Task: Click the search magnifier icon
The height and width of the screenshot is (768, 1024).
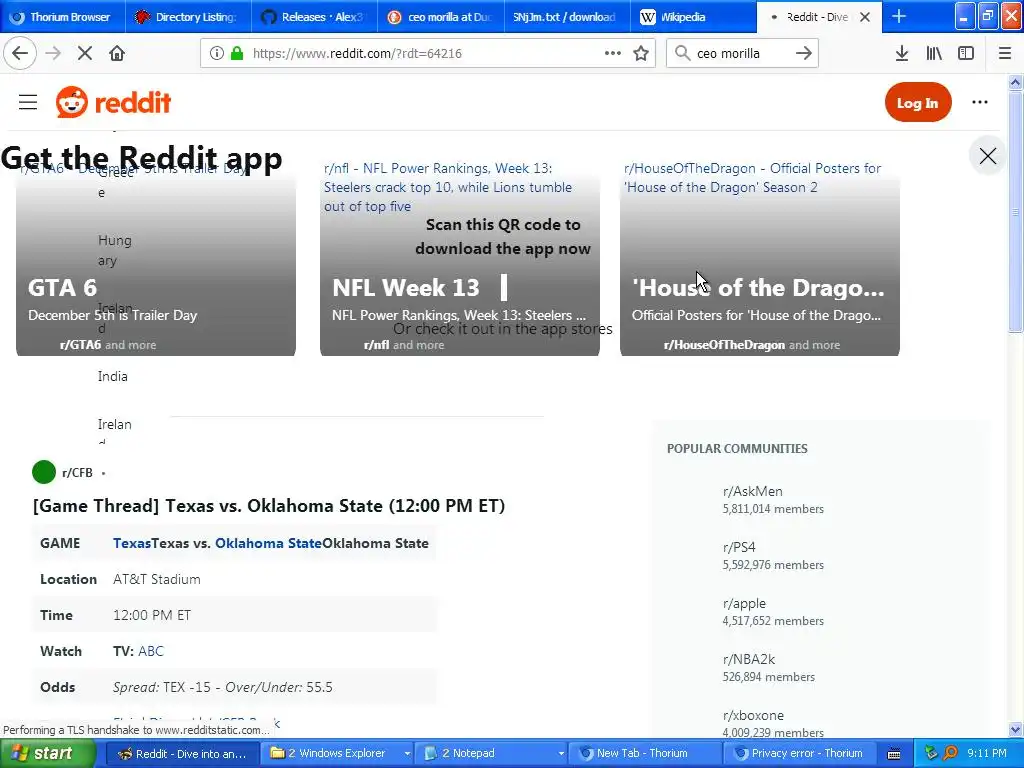Action: [682, 54]
